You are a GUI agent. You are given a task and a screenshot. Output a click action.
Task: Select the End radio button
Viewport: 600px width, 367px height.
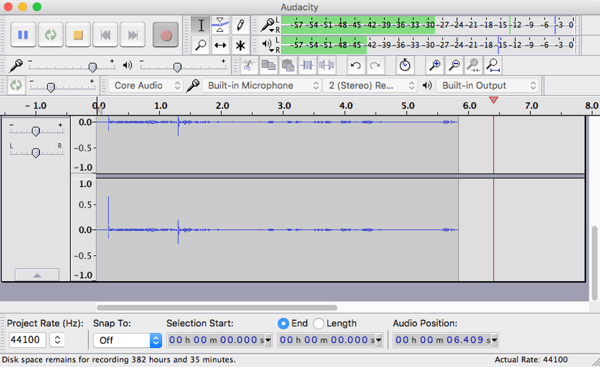(283, 323)
